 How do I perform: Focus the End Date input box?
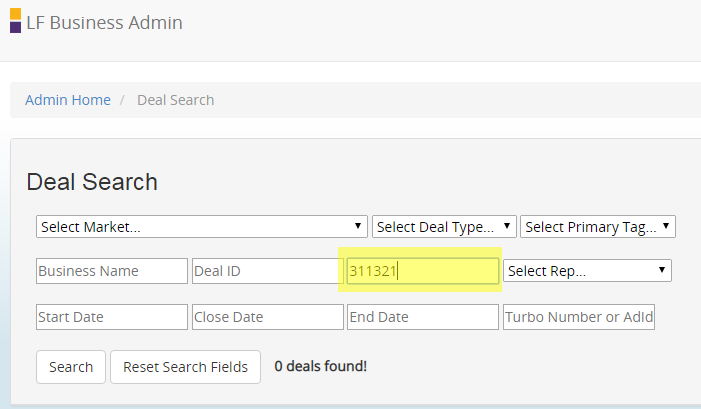pos(422,317)
